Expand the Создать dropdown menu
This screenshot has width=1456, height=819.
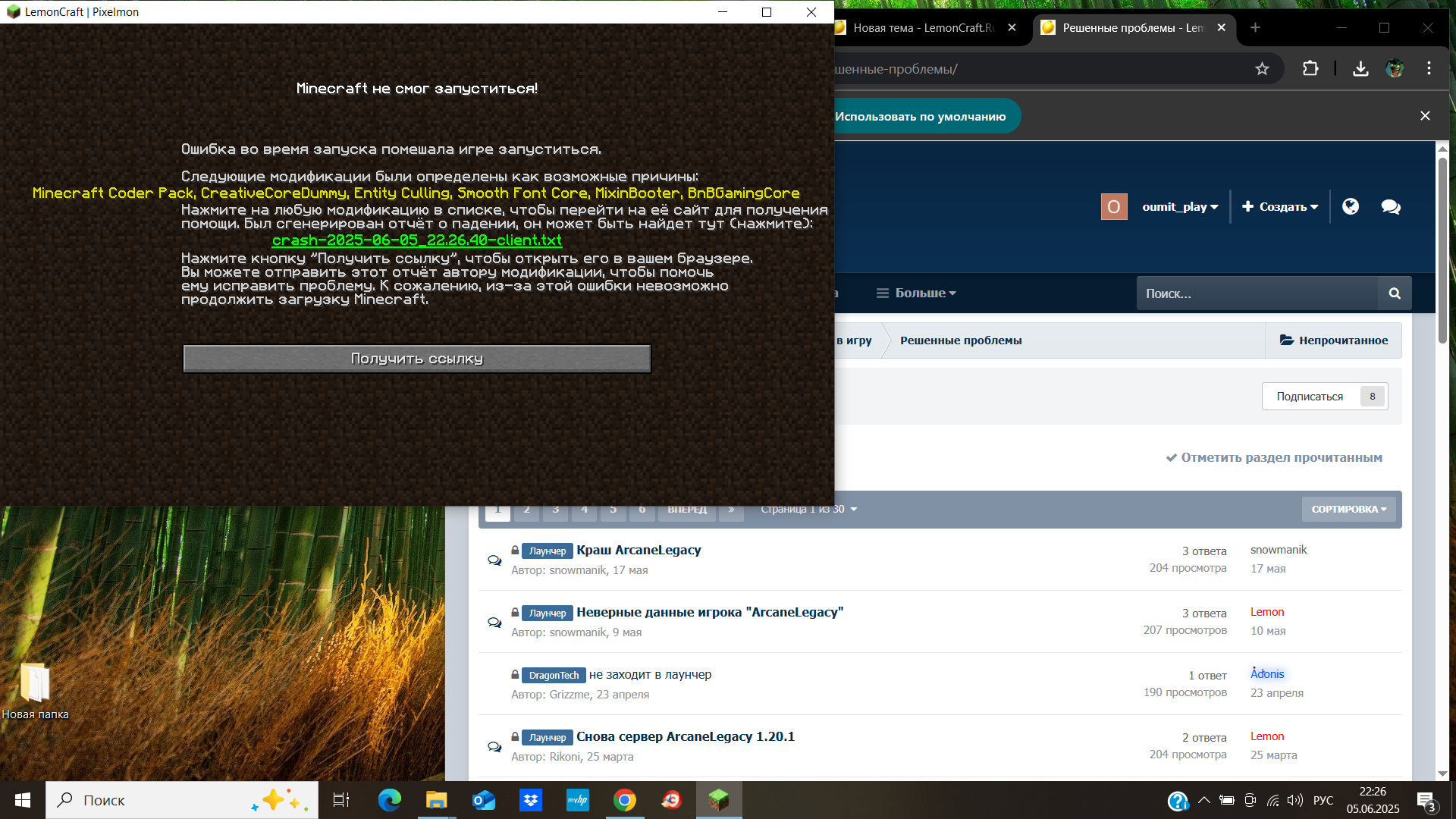1280,206
